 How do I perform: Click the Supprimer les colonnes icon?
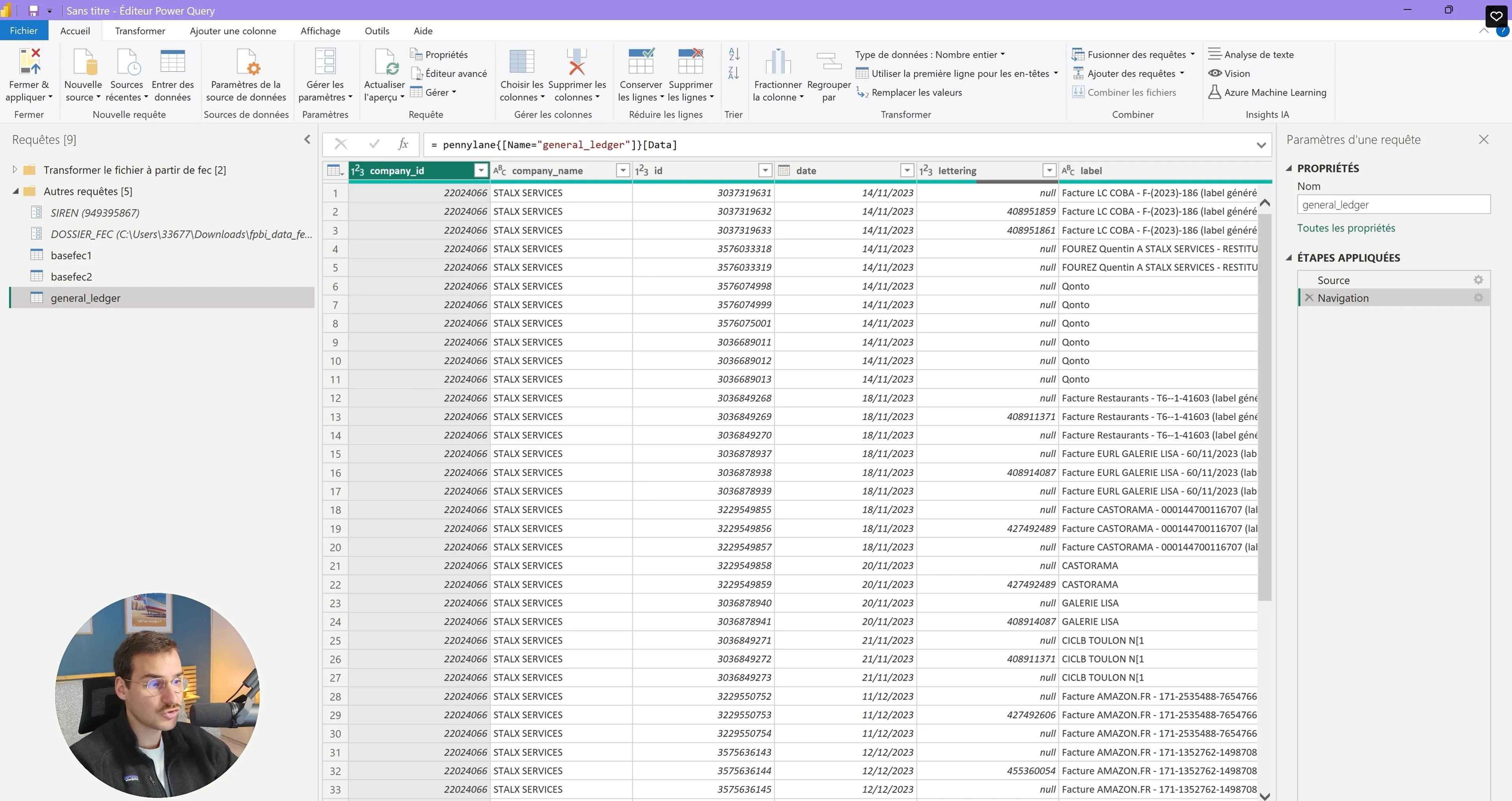tap(576, 61)
